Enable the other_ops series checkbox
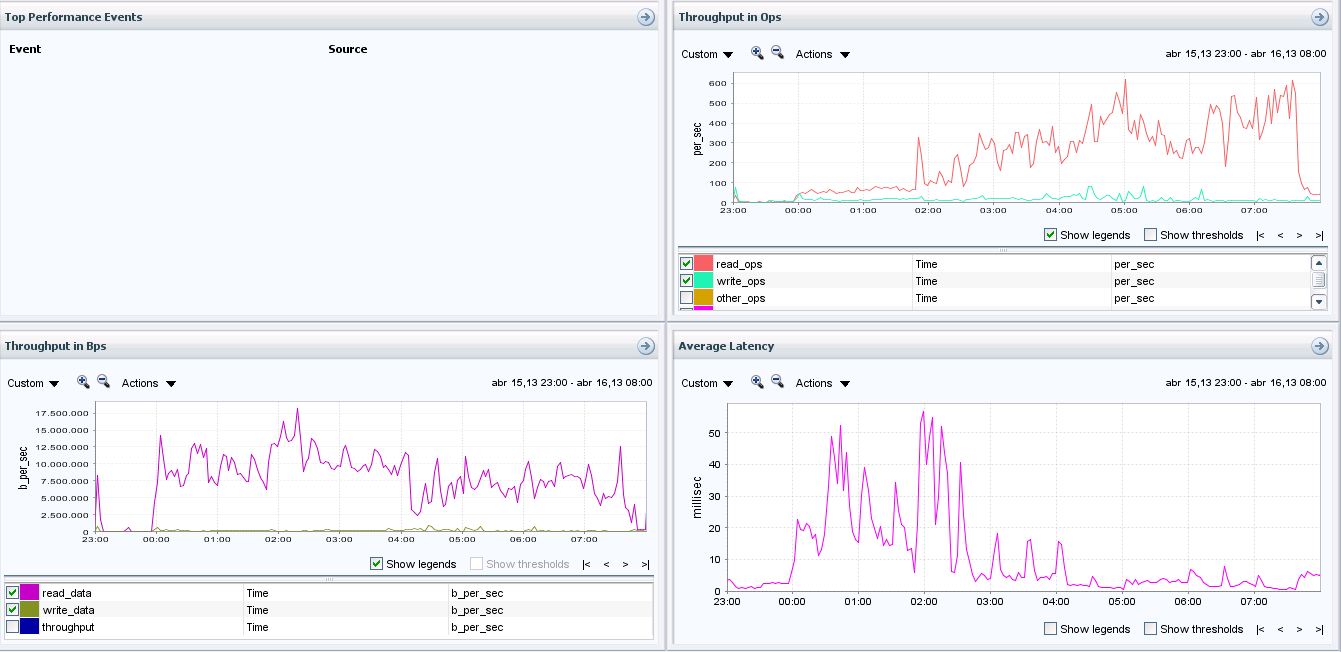 point(687,298)
